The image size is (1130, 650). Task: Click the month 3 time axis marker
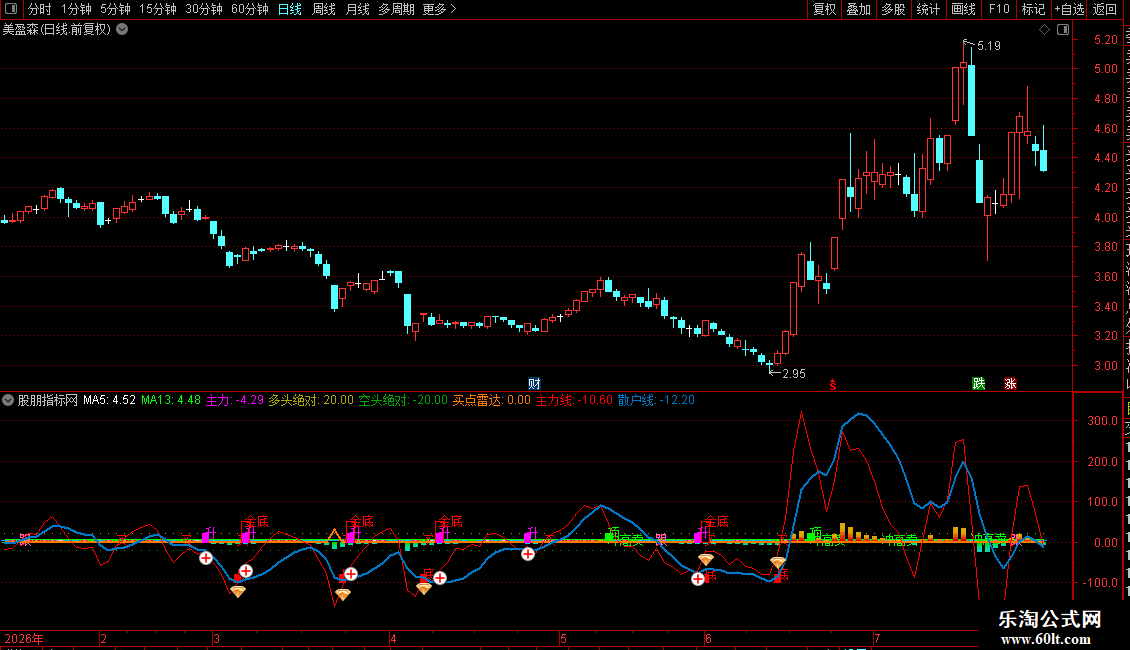coord(216,638)
